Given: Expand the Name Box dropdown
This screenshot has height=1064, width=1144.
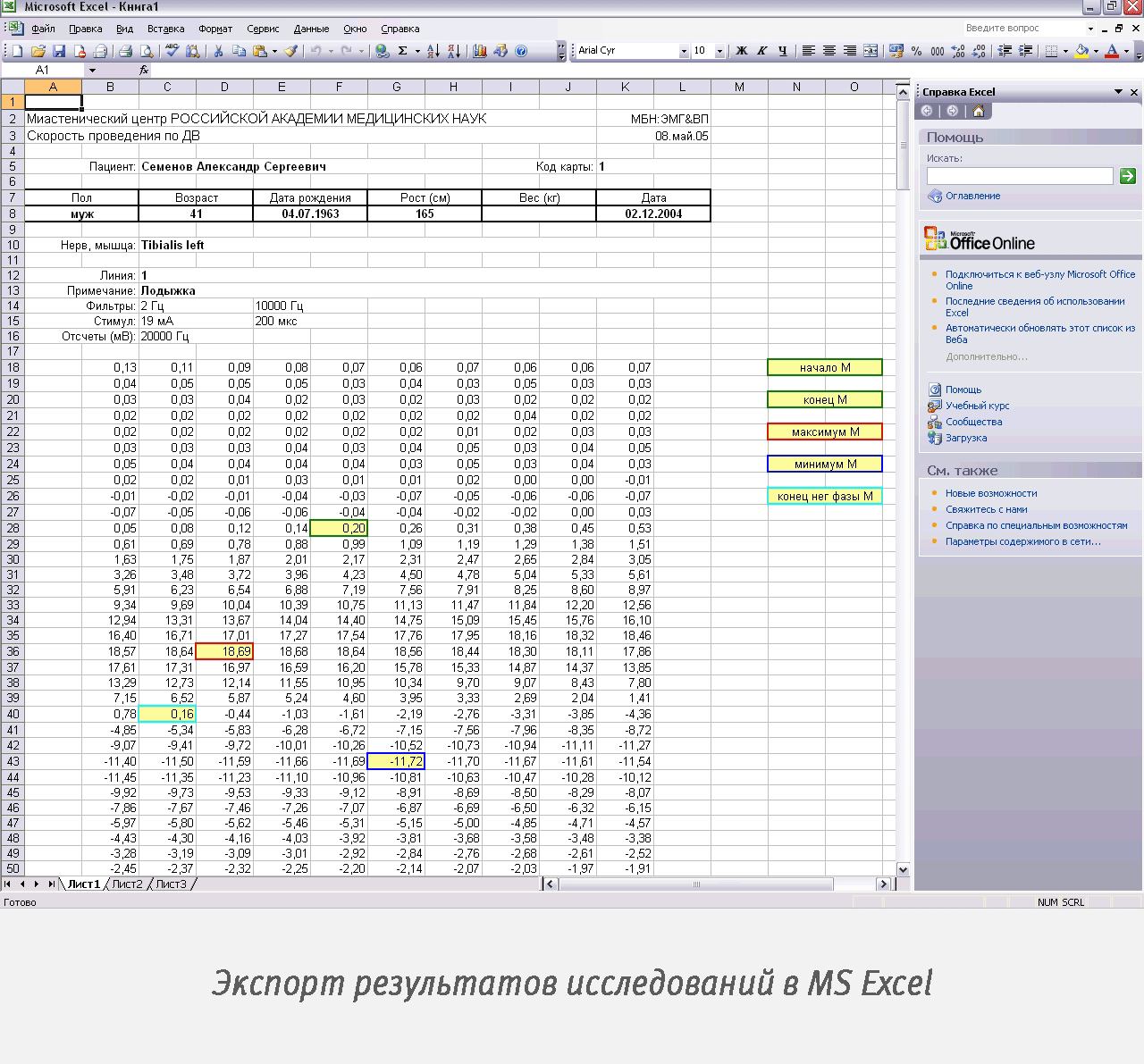Looking at the screenshot, I should [92, 70].
